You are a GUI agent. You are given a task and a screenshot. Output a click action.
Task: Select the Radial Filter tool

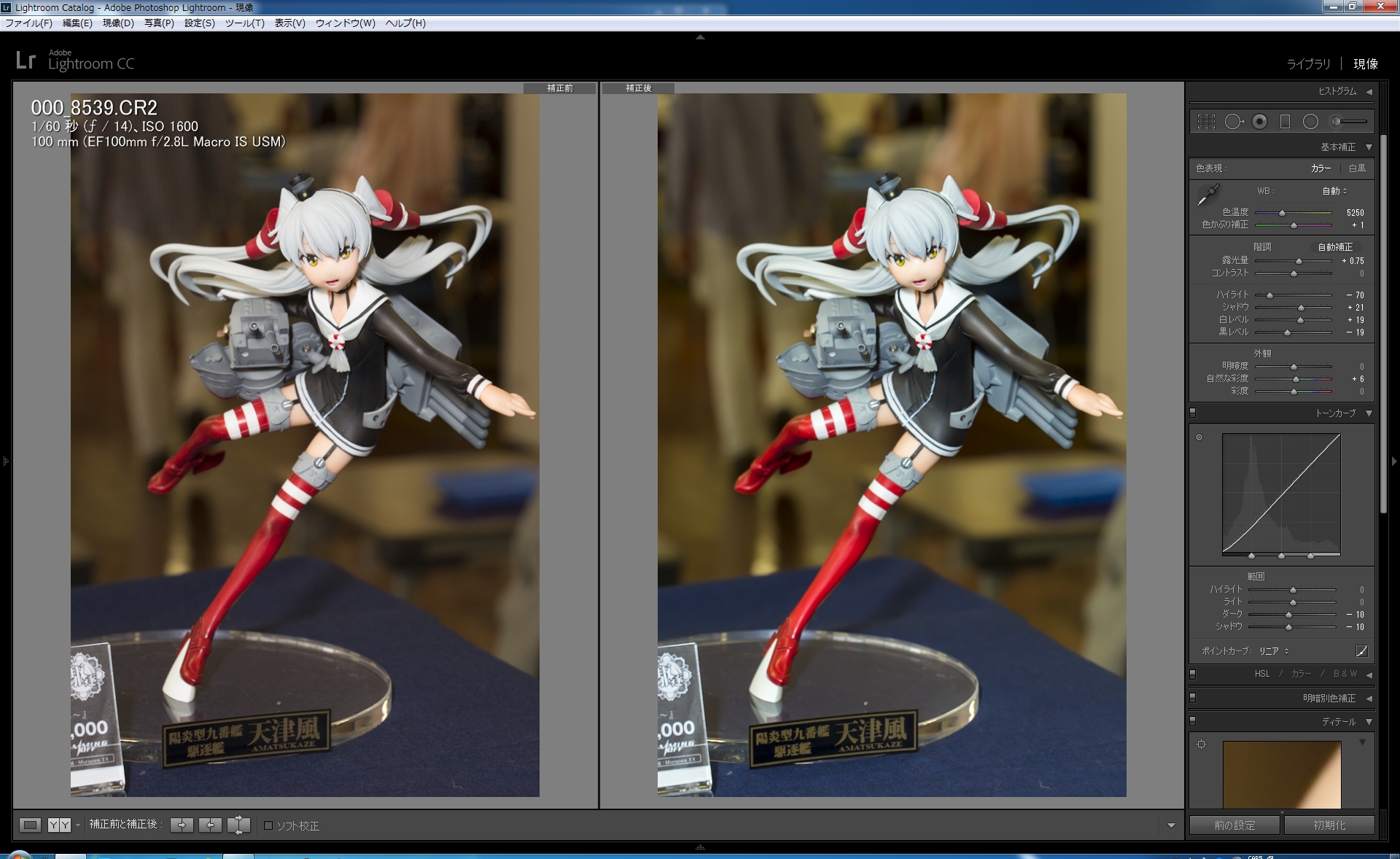coord(1310,122)
